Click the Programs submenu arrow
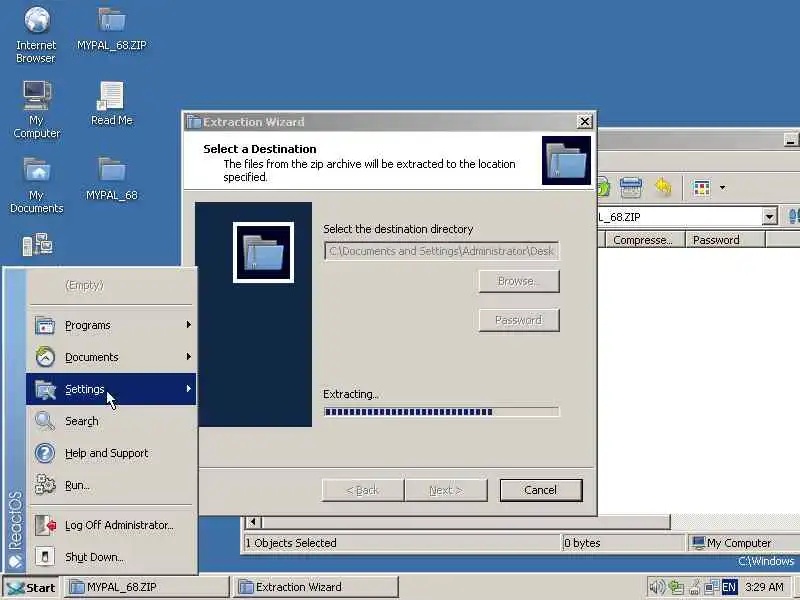Screen dimensions: 800x600 [x=189, y=324]
